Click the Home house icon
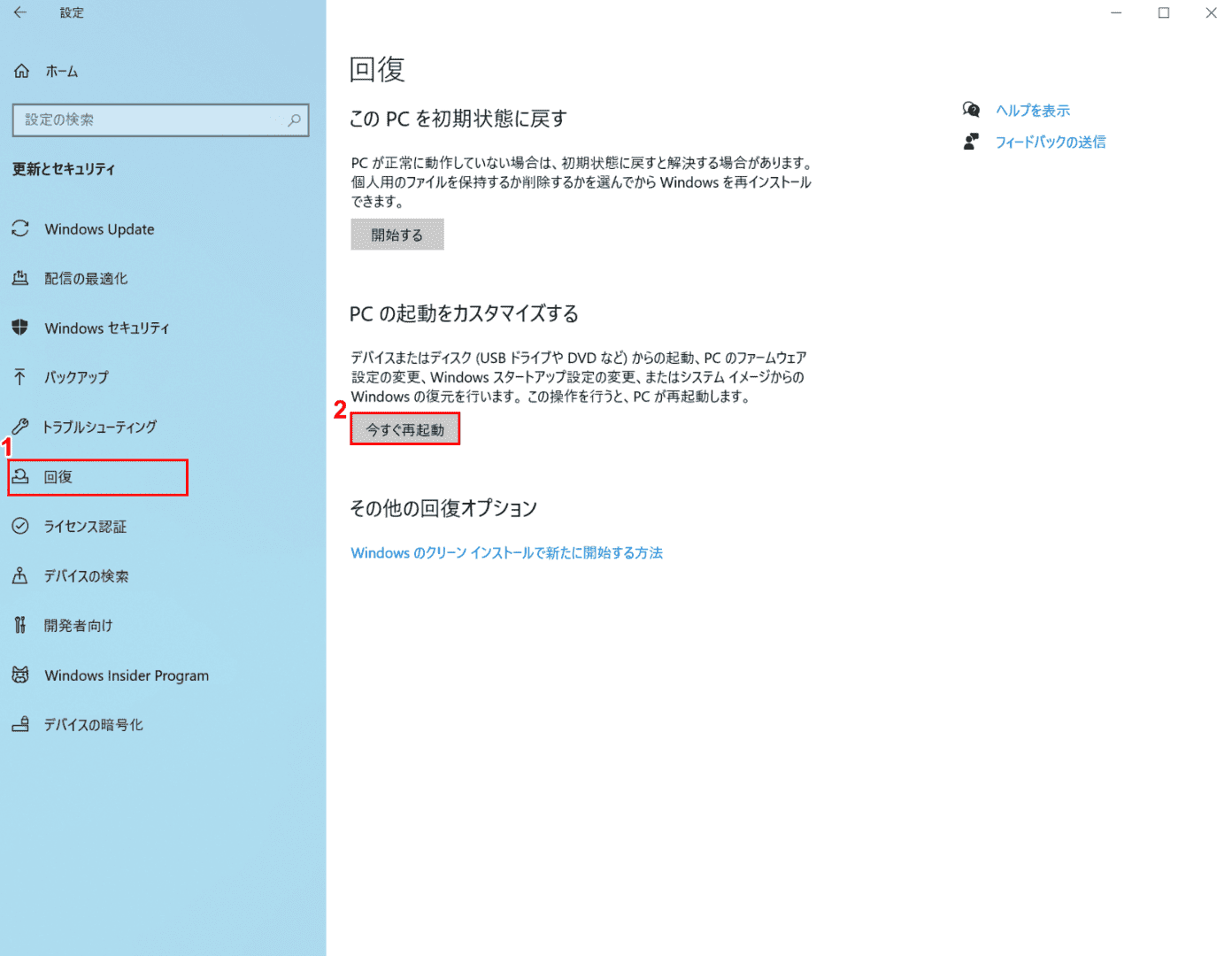The height and width of the screenshot is (956, 1232). tap(21, 71)
